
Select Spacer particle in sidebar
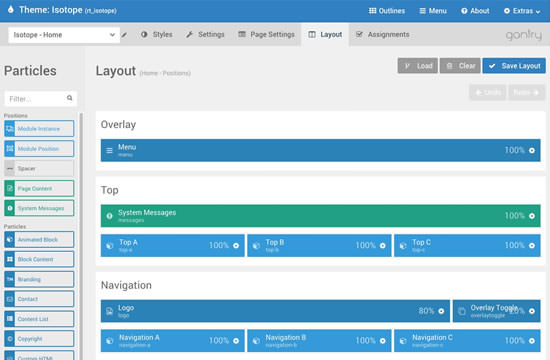pyautogui.click(x=39, y=168)
